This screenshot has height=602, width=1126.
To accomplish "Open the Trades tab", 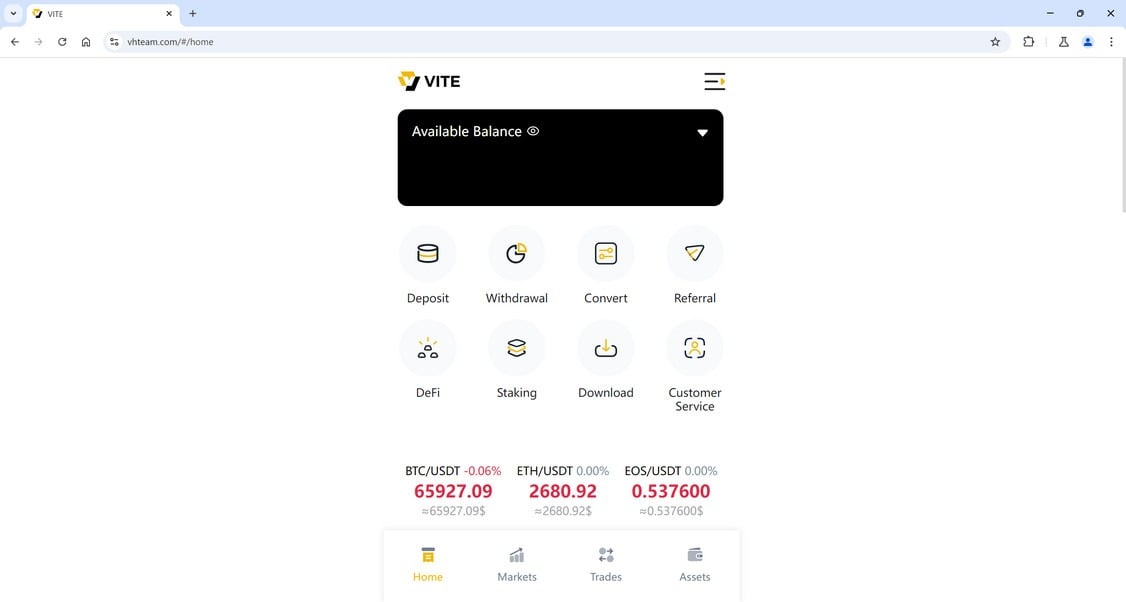I will [x=605, y=565].
